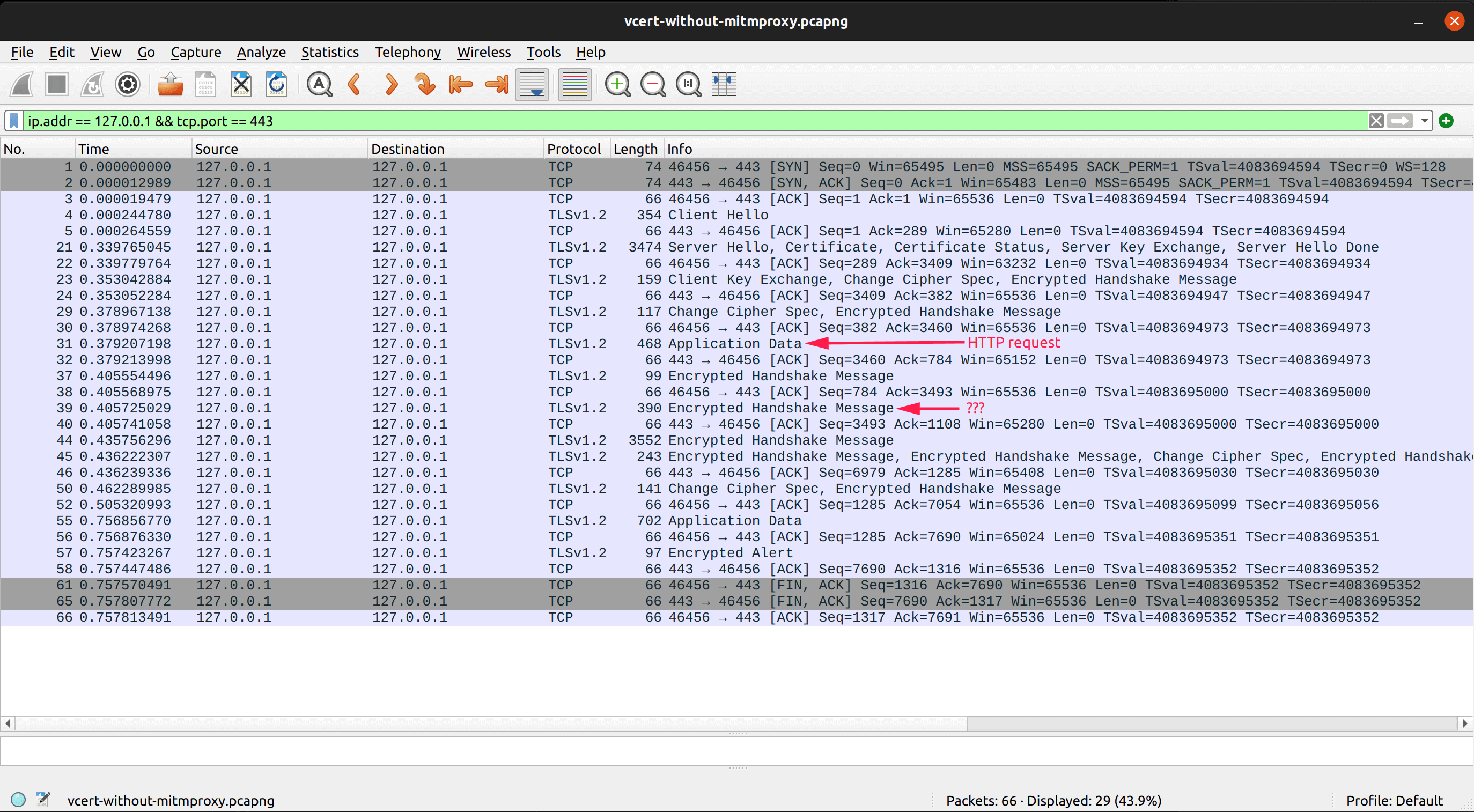Clear the display filter

point(1376,121)
